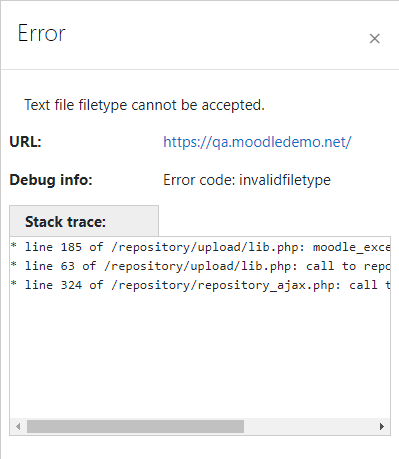Viewport: 399px width, 459px height.
Task: Click the empty scrollbar track right of the thumb
Action: click(x=309, y=426)
